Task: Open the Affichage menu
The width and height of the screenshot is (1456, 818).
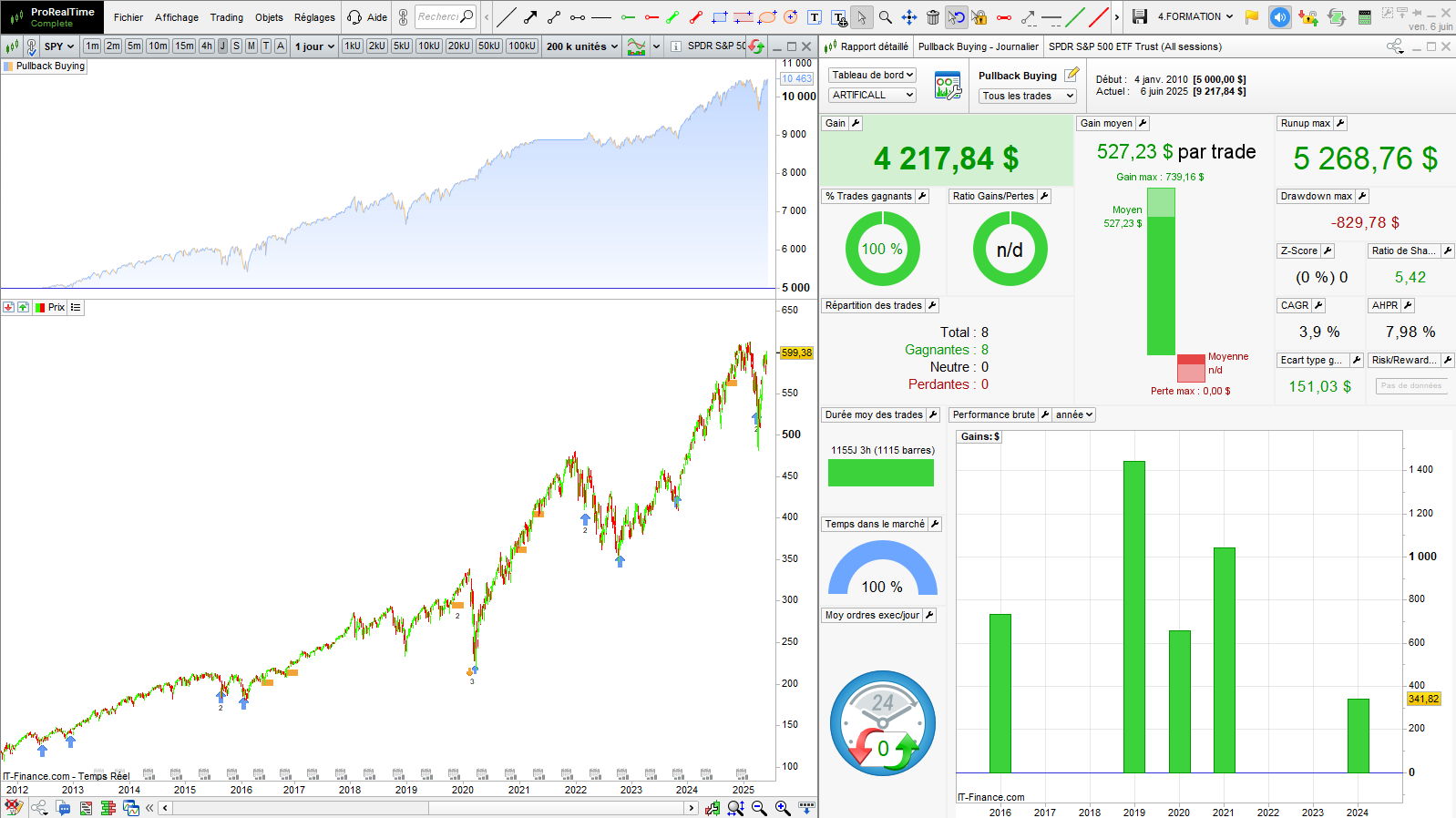Action: point(177,17)
